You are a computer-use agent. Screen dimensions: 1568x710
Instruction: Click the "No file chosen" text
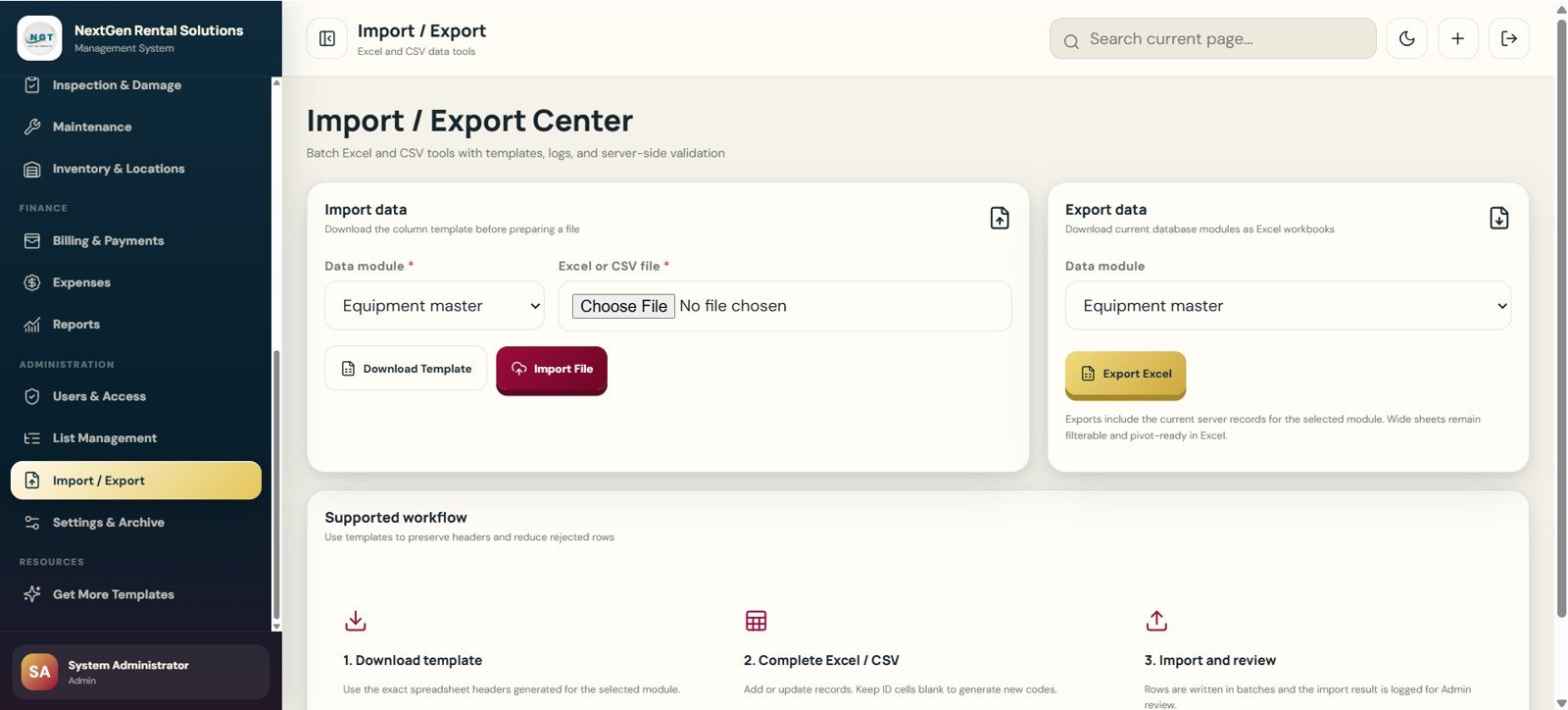733,306
